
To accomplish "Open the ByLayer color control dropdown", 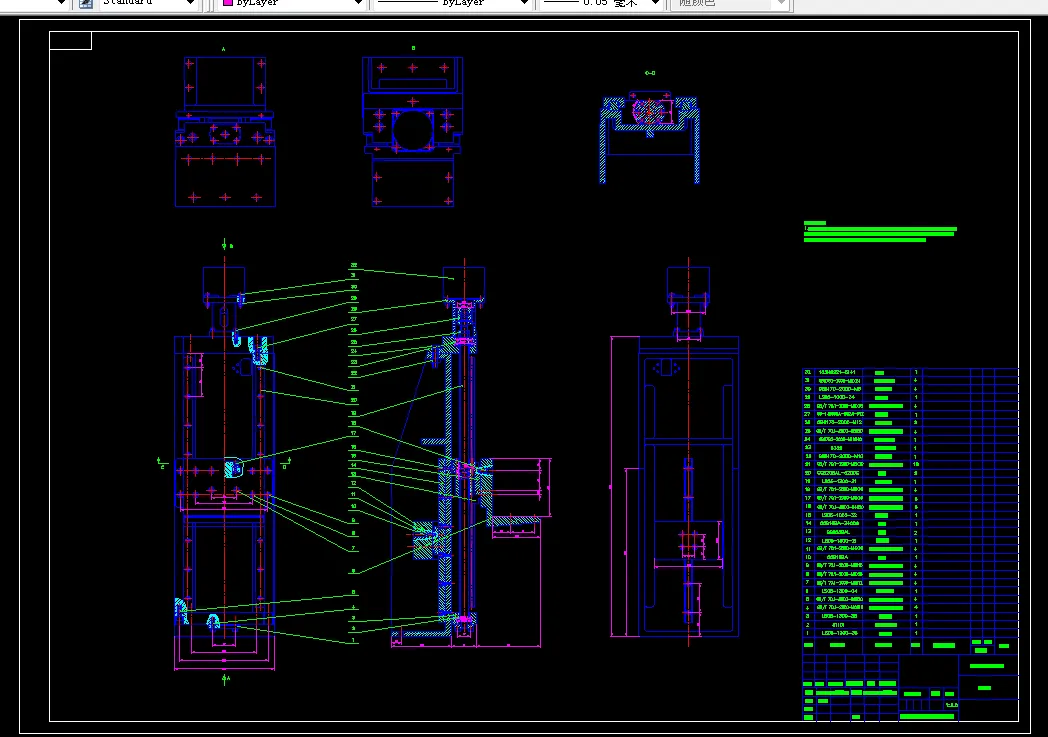I will 358,3.
